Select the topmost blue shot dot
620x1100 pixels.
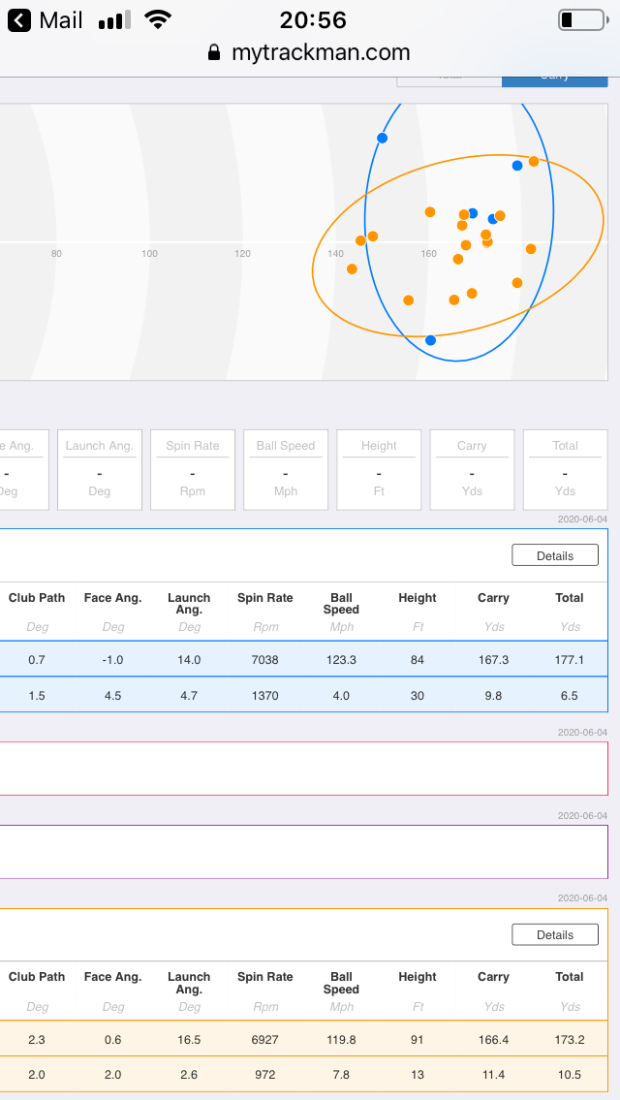tap(382, 138)
